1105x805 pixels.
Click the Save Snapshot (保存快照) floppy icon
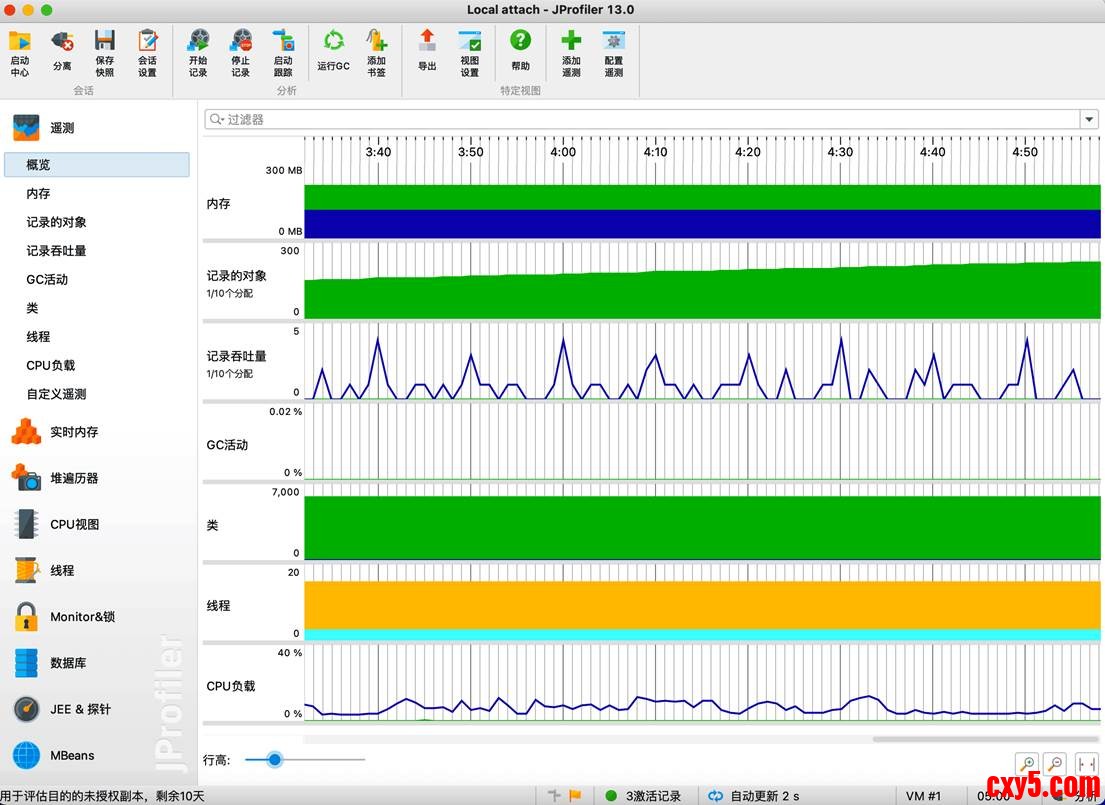click(x=105, y=42)
